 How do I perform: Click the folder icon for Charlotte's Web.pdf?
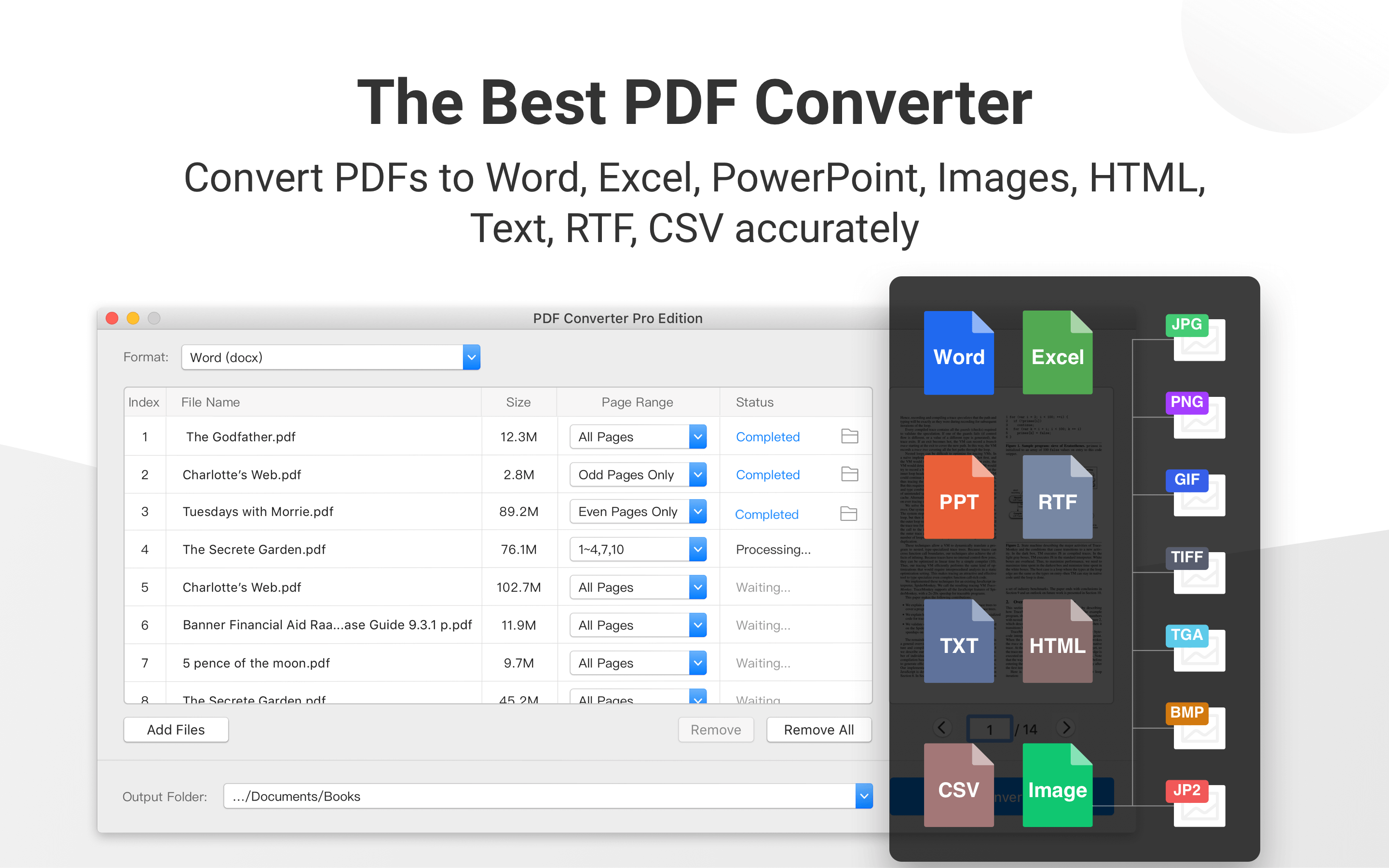(850, 474)
